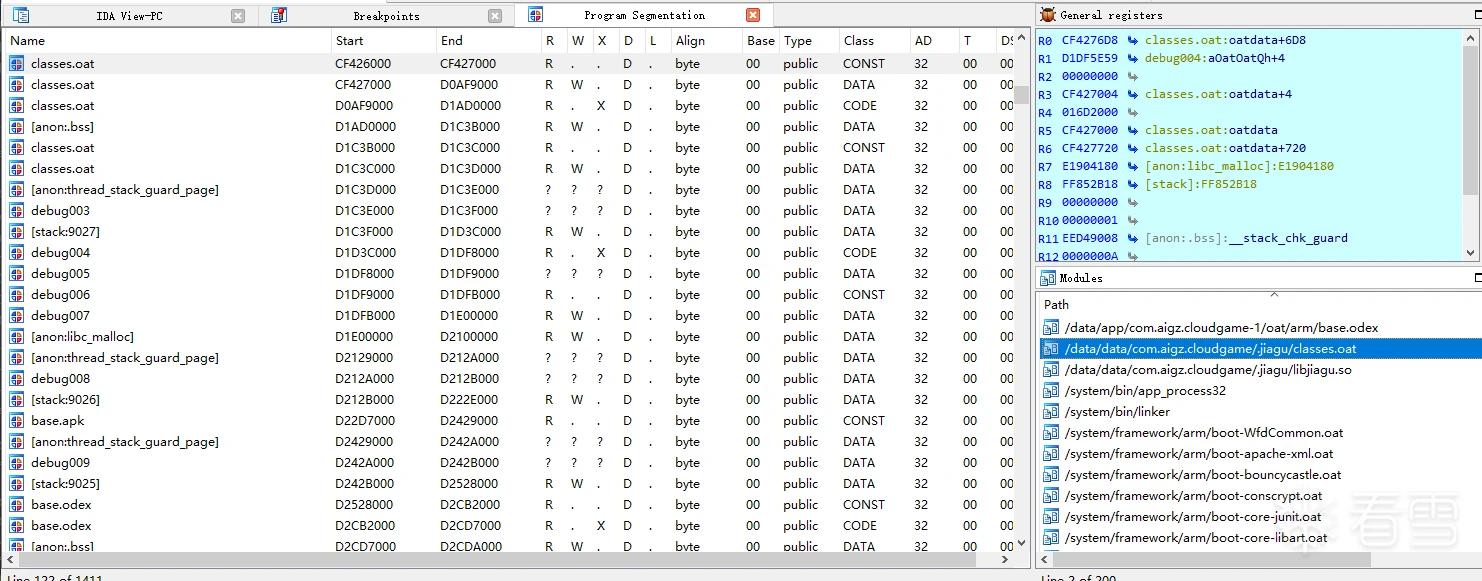Click register R1 value D1DF5E59
Image resolution: width=1482 pixels, height=581 pixels.
[x=1090, y=58]
